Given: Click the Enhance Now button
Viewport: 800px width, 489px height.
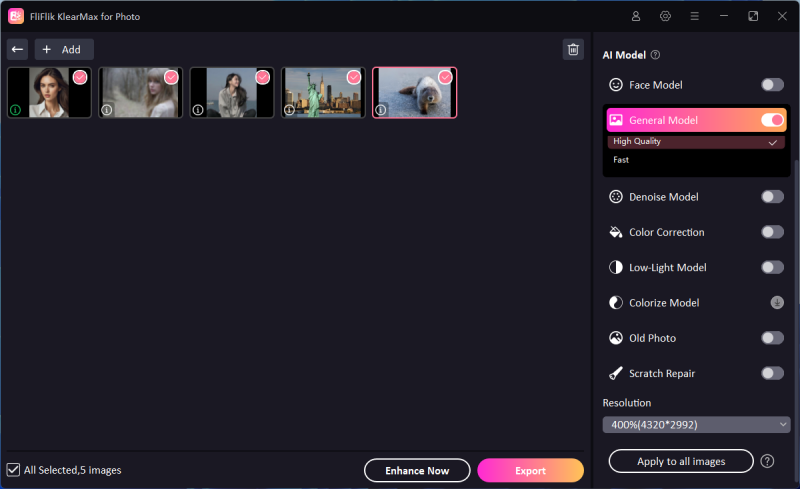Looking at the screenshot, I should (x=417, y=470).
